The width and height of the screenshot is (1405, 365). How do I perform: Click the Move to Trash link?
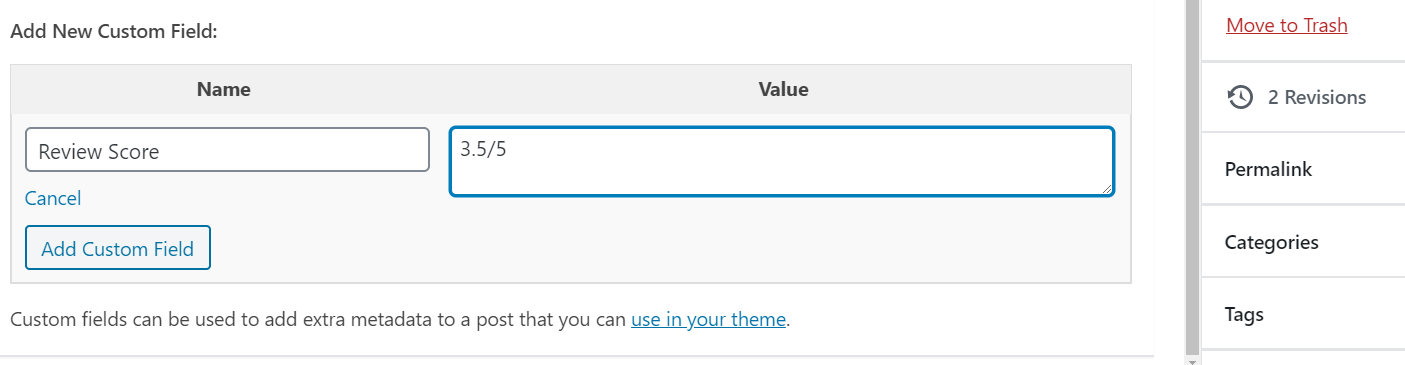pyautogui.click(x=1287, y=25)
